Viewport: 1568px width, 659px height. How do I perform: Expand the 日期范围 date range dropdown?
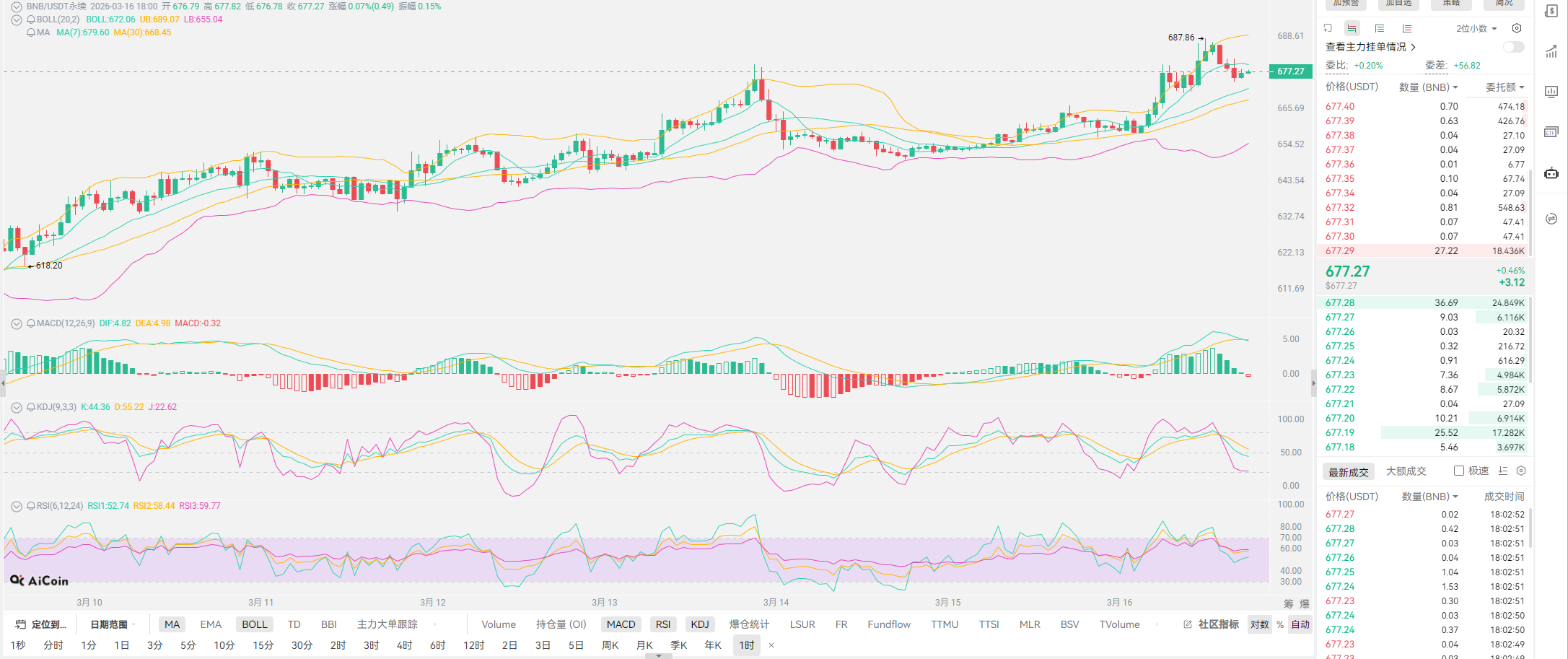(x=113, y=624)
